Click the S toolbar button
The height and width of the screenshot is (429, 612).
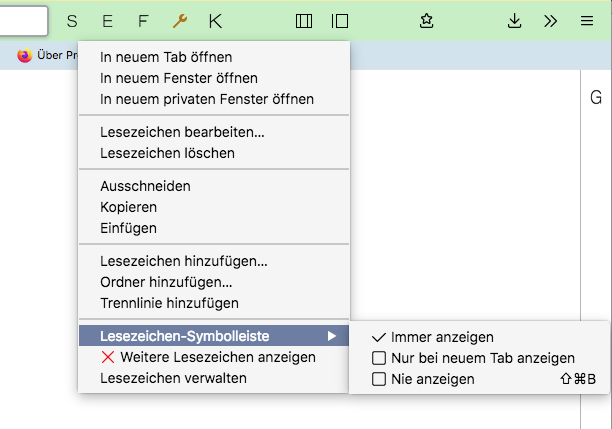[72, 20]
